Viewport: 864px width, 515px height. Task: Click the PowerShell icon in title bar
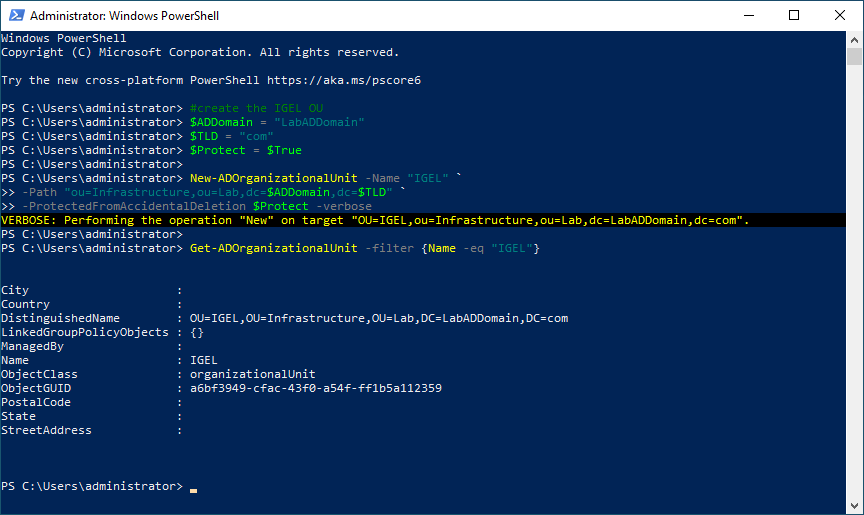15,16
